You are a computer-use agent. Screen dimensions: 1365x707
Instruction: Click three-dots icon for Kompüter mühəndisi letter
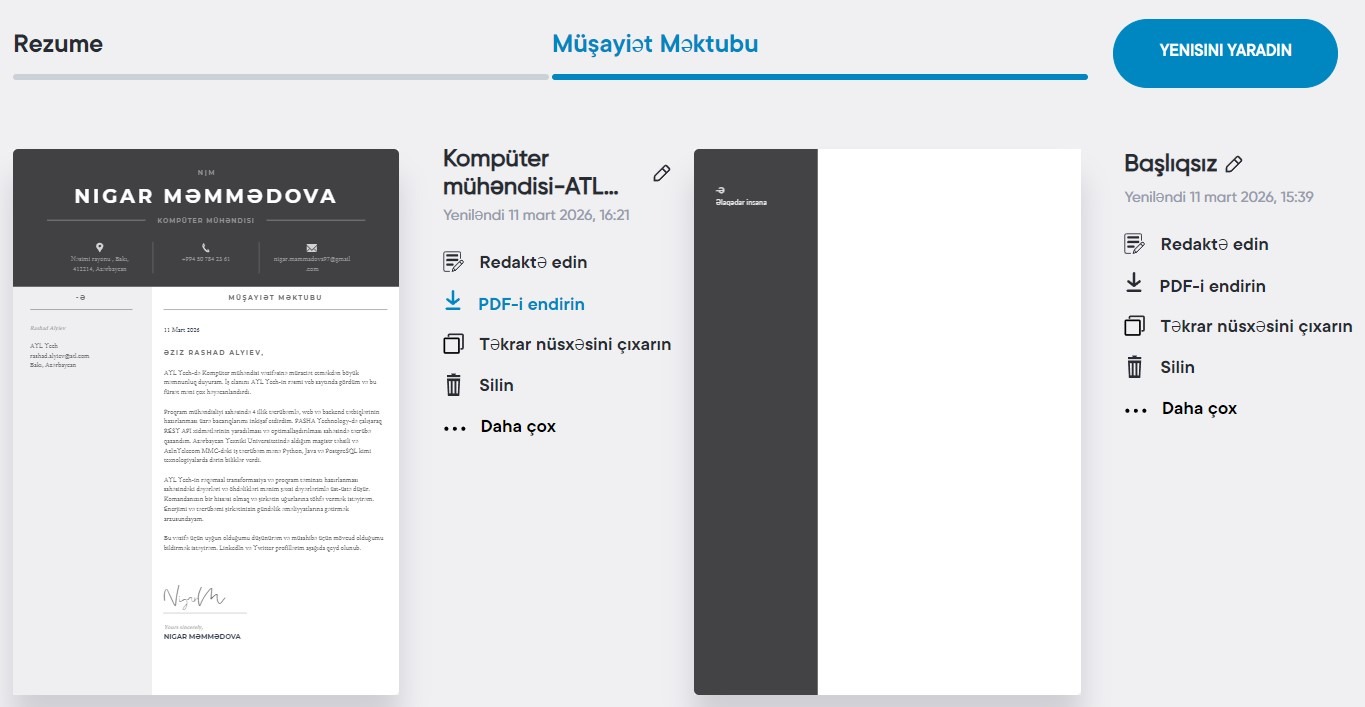point(455,428)
